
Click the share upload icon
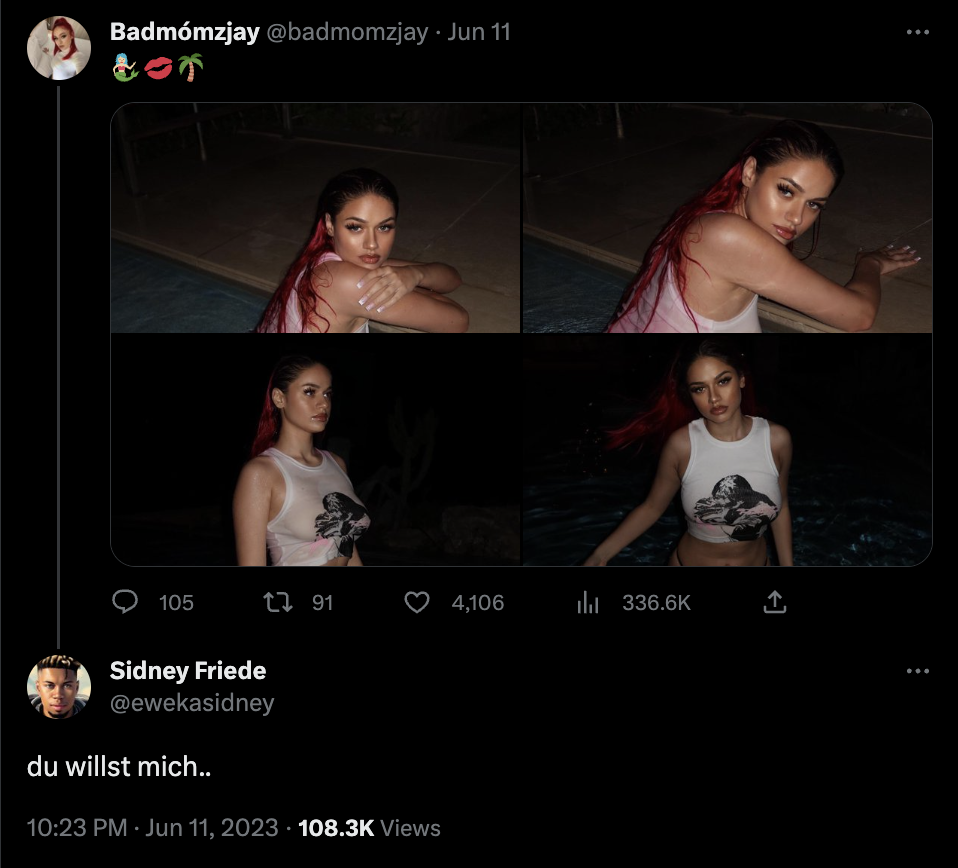[x=774, y=602]
